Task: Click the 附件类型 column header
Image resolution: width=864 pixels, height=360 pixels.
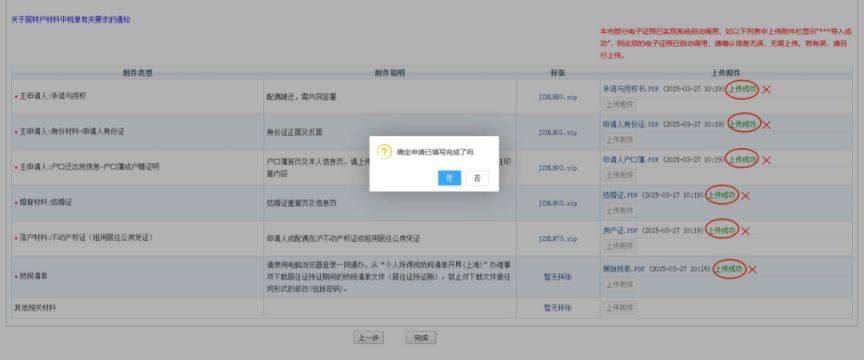Action: 137,73
